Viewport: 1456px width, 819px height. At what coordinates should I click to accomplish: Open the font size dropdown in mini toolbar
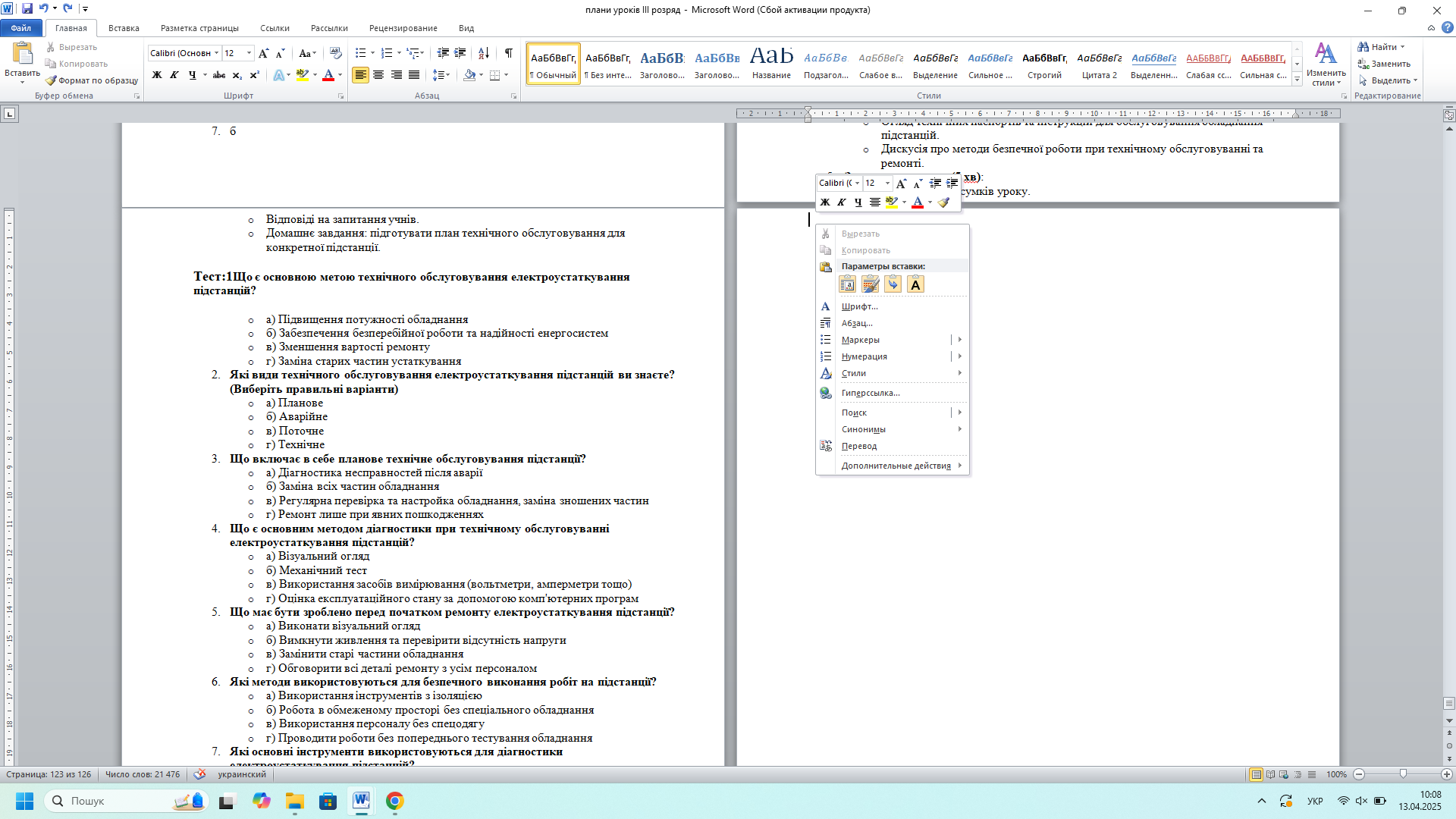[x=887, y=183]
